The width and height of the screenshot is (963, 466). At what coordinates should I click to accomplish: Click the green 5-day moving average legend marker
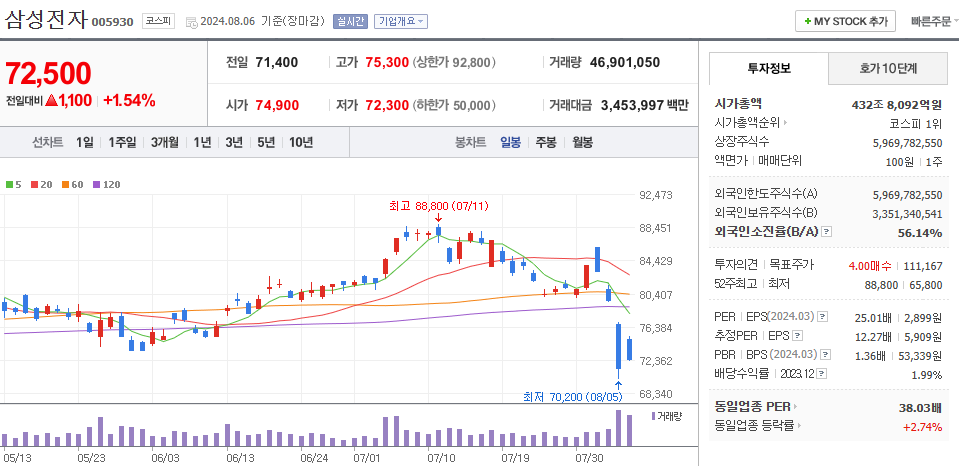9,184
